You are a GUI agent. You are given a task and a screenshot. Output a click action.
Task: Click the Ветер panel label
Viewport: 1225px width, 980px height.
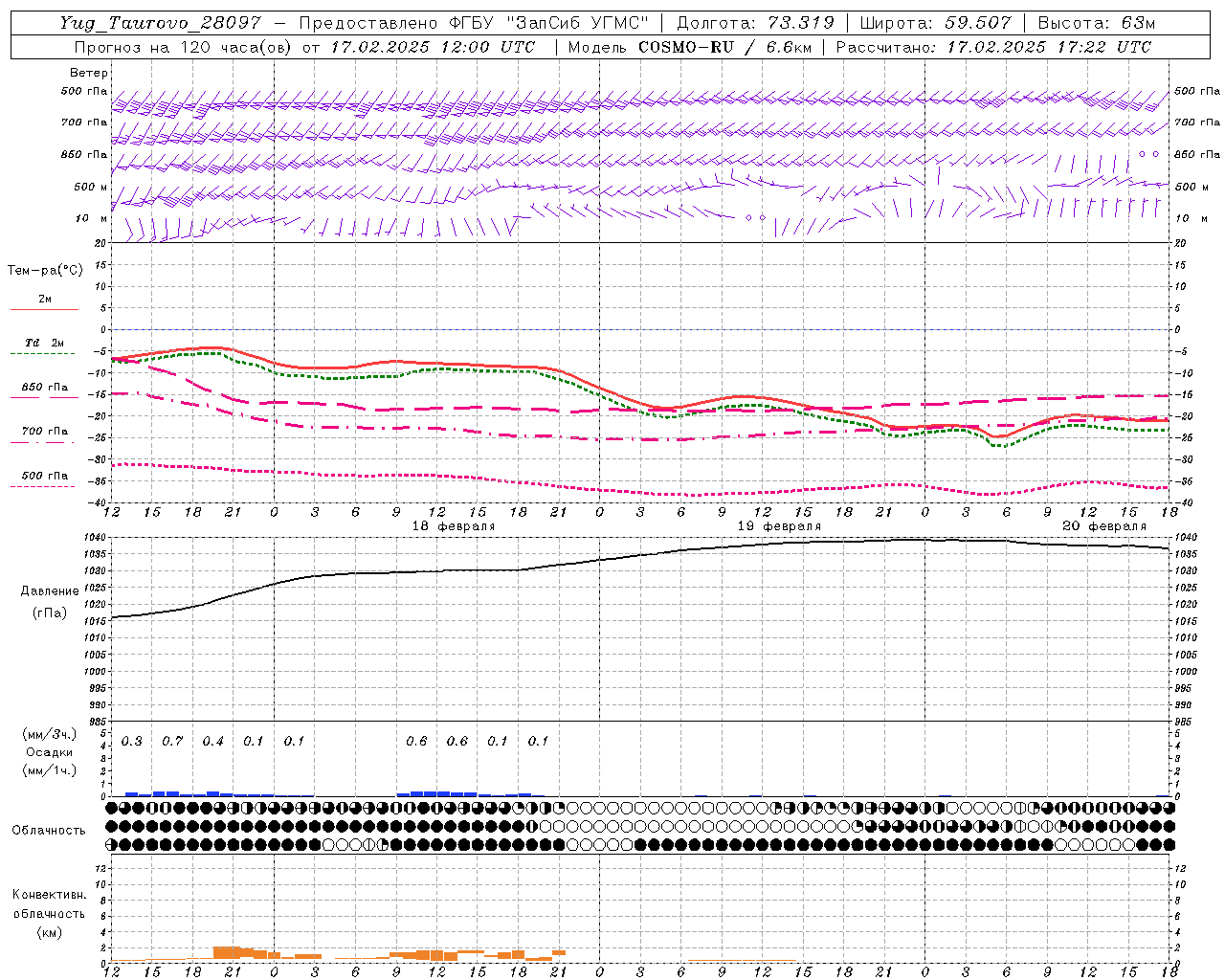pos(89,73)
